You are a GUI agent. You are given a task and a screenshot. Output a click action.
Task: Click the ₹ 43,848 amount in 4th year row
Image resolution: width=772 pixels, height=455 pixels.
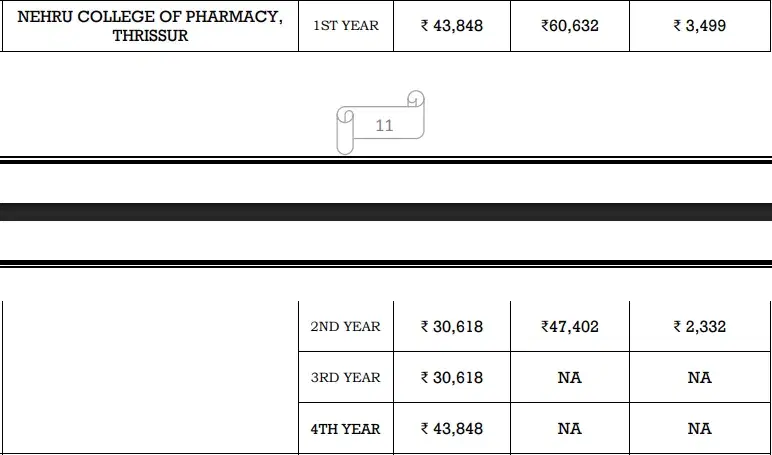tap(452, 429)
